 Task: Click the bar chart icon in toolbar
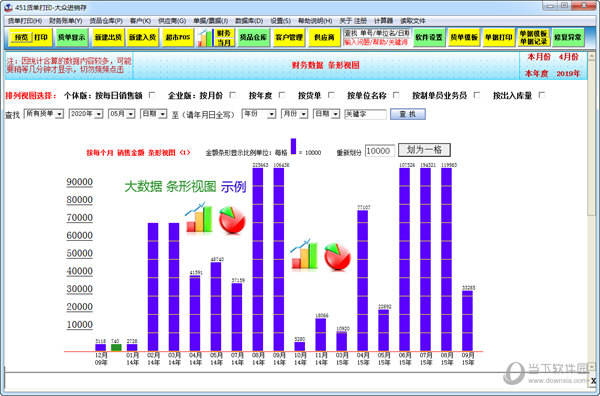tap(205, 38)
